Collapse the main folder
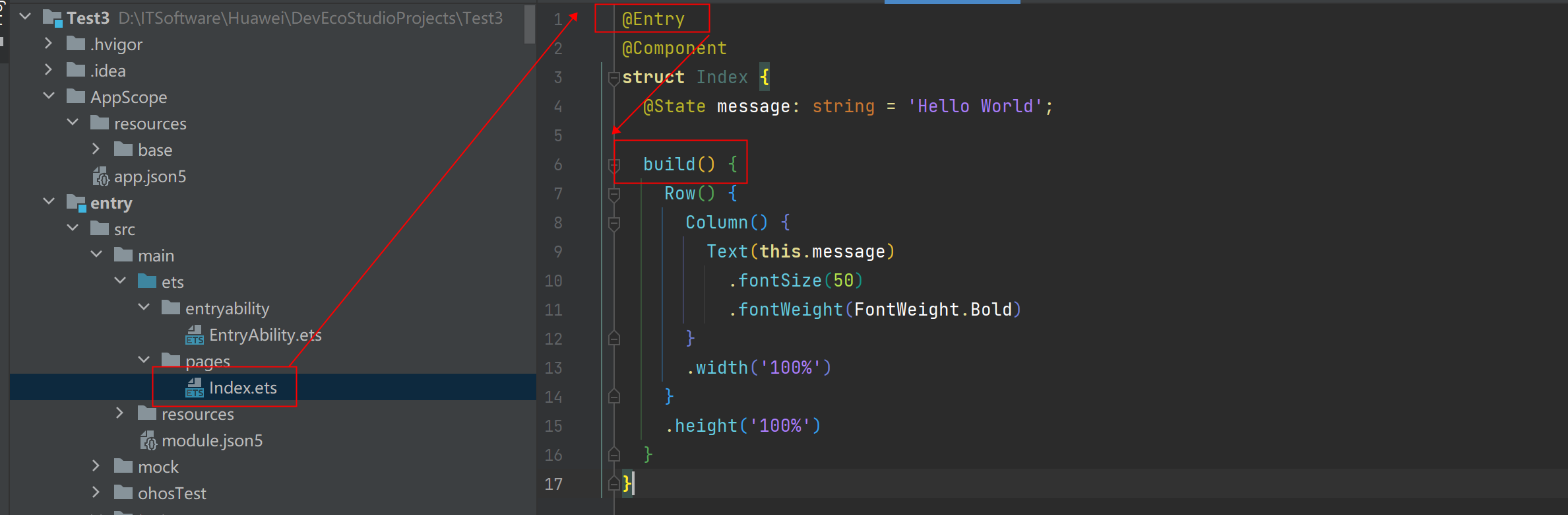The height and width of the screenshot is (515, 1568). tap(96, 254)
